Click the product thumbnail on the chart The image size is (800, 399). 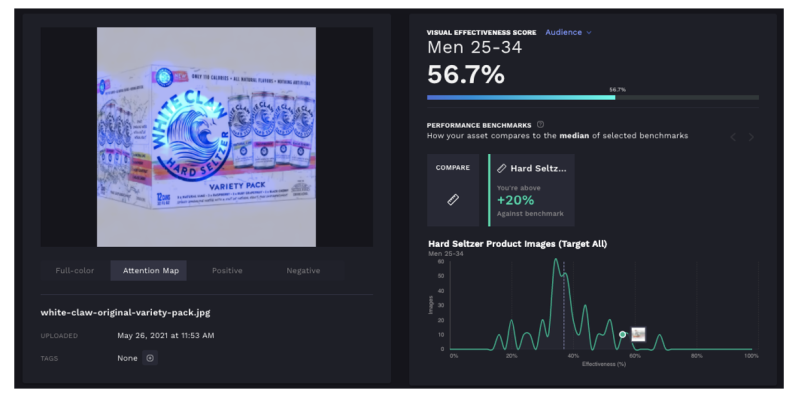[638, 334]
